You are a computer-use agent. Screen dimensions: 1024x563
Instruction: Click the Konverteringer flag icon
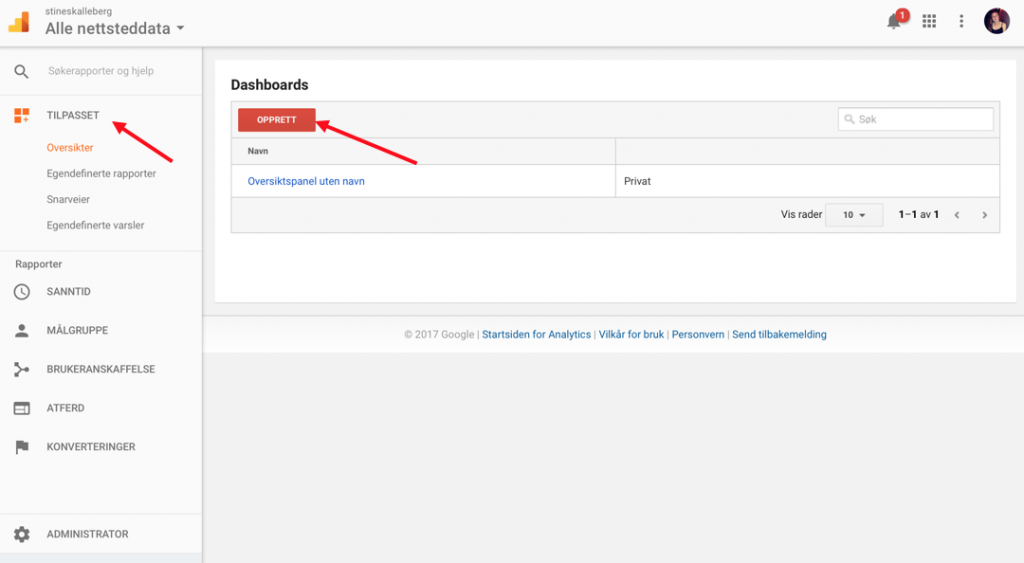point(22,447)
